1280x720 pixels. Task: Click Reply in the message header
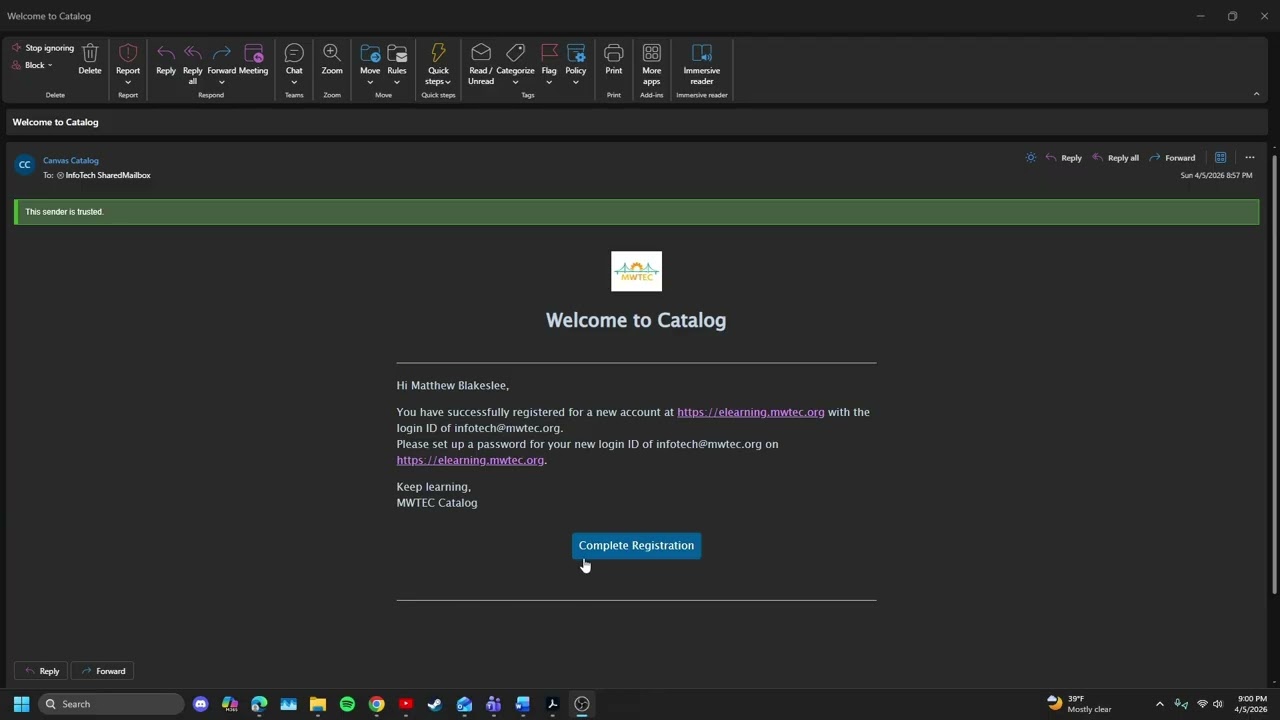coord(1063,158)
